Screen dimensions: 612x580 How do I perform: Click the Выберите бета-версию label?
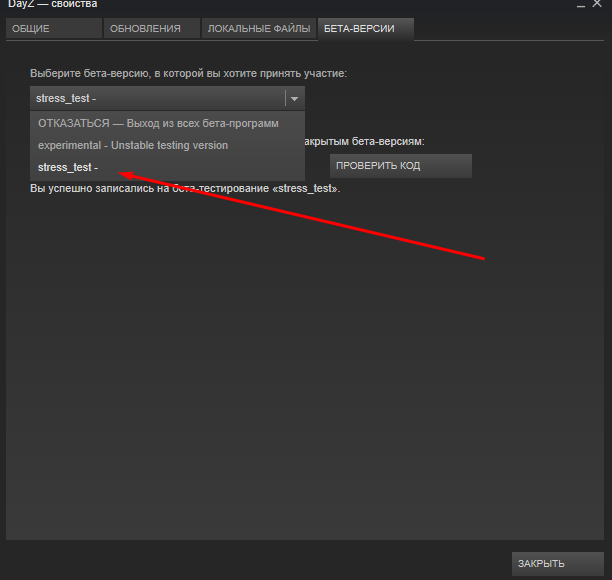(x=189, y=73)
